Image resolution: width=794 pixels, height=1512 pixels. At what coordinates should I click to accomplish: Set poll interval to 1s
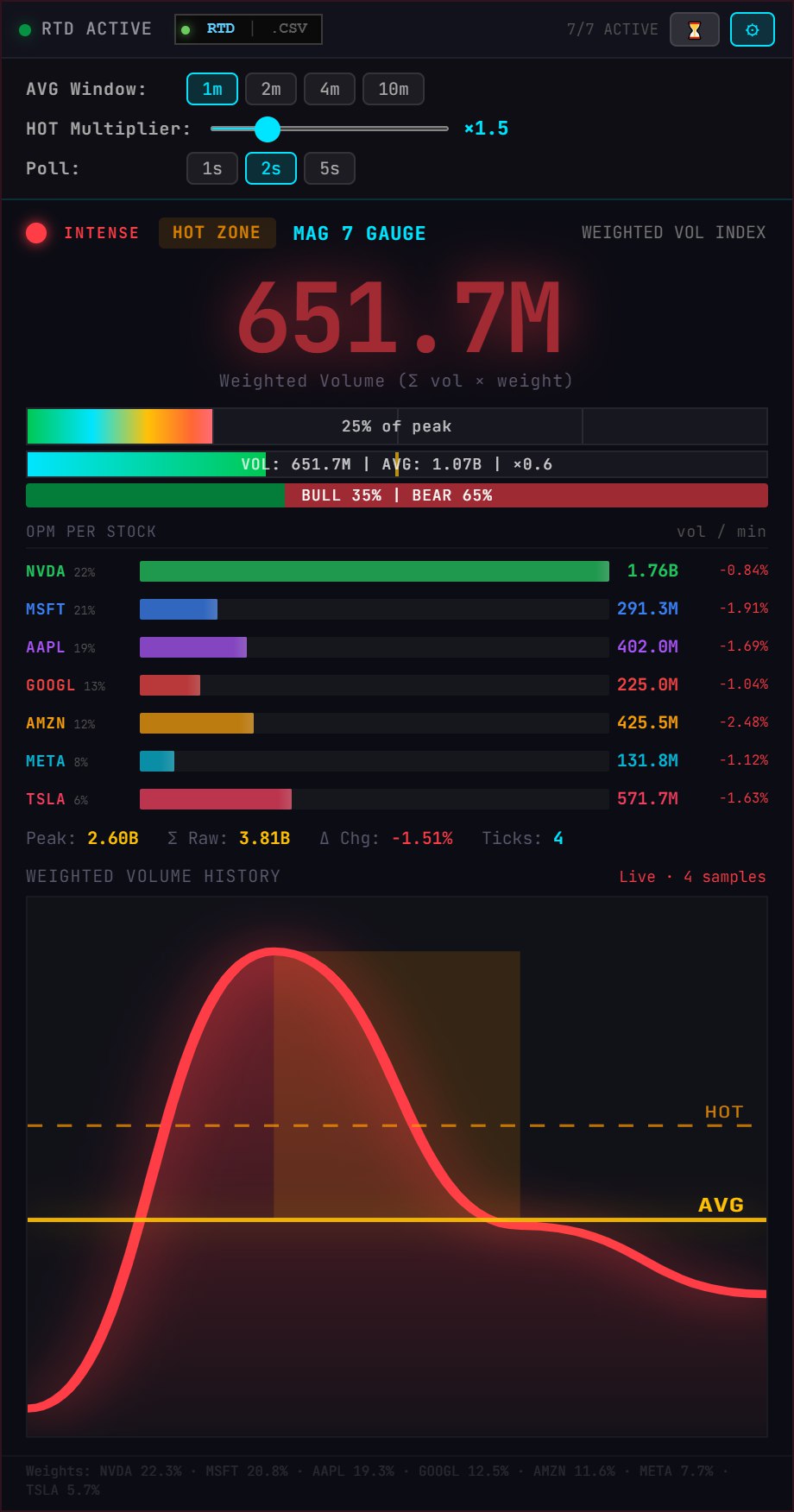(x=212, y=168)
